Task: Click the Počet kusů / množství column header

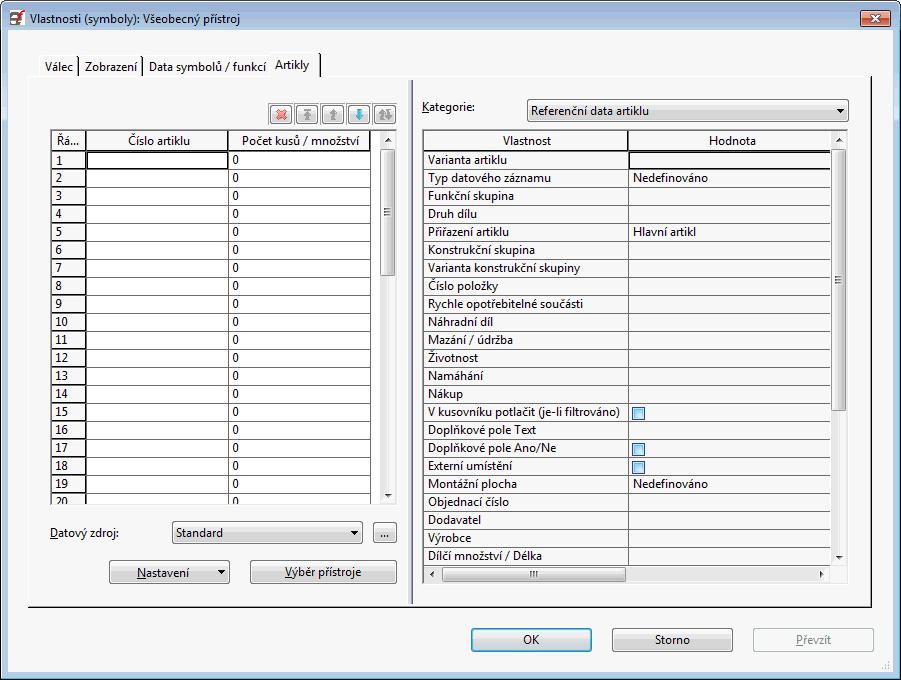Action: tap(299, 141)
